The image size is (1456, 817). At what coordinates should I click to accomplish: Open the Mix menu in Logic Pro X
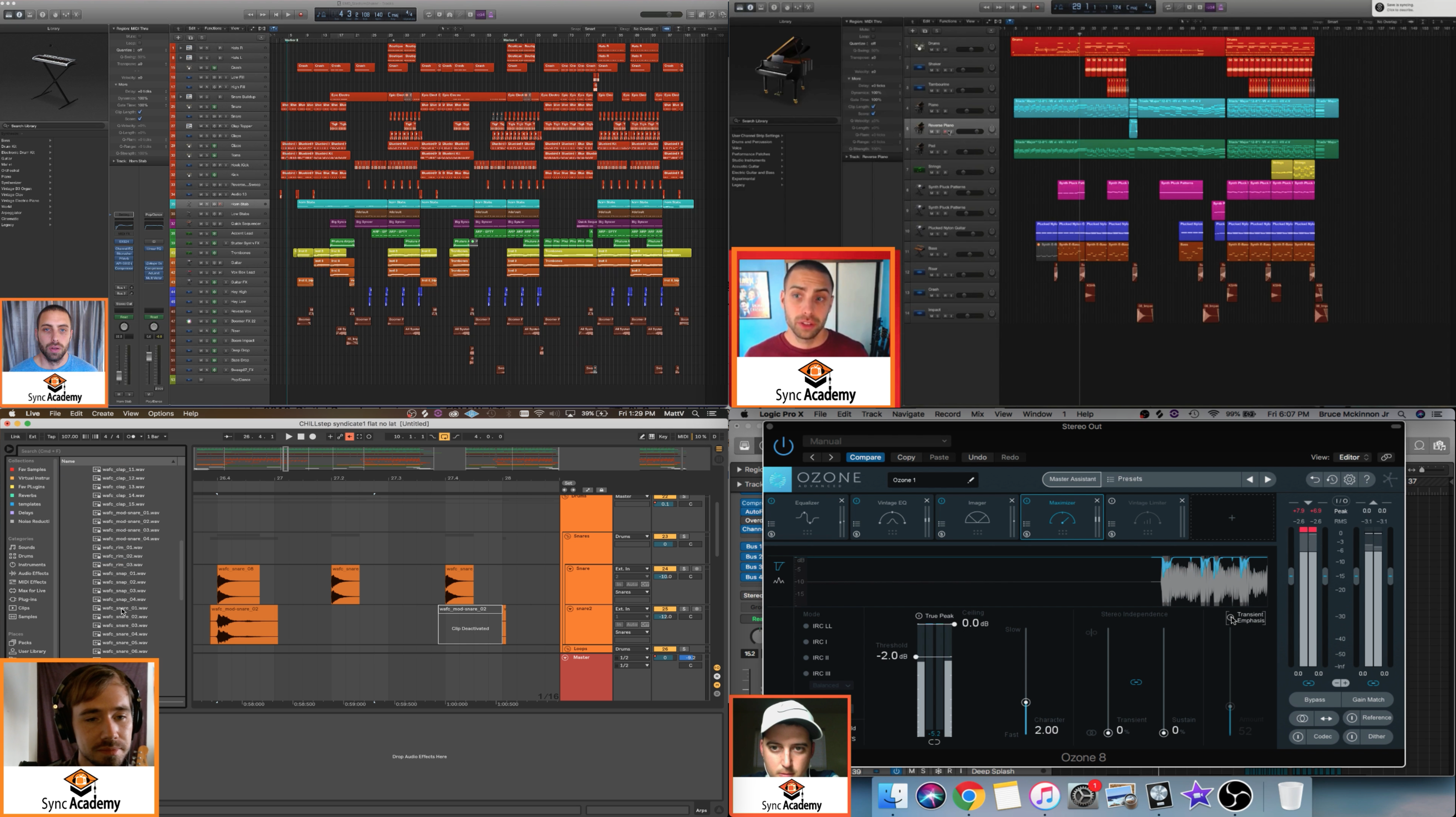click(977, 415)
